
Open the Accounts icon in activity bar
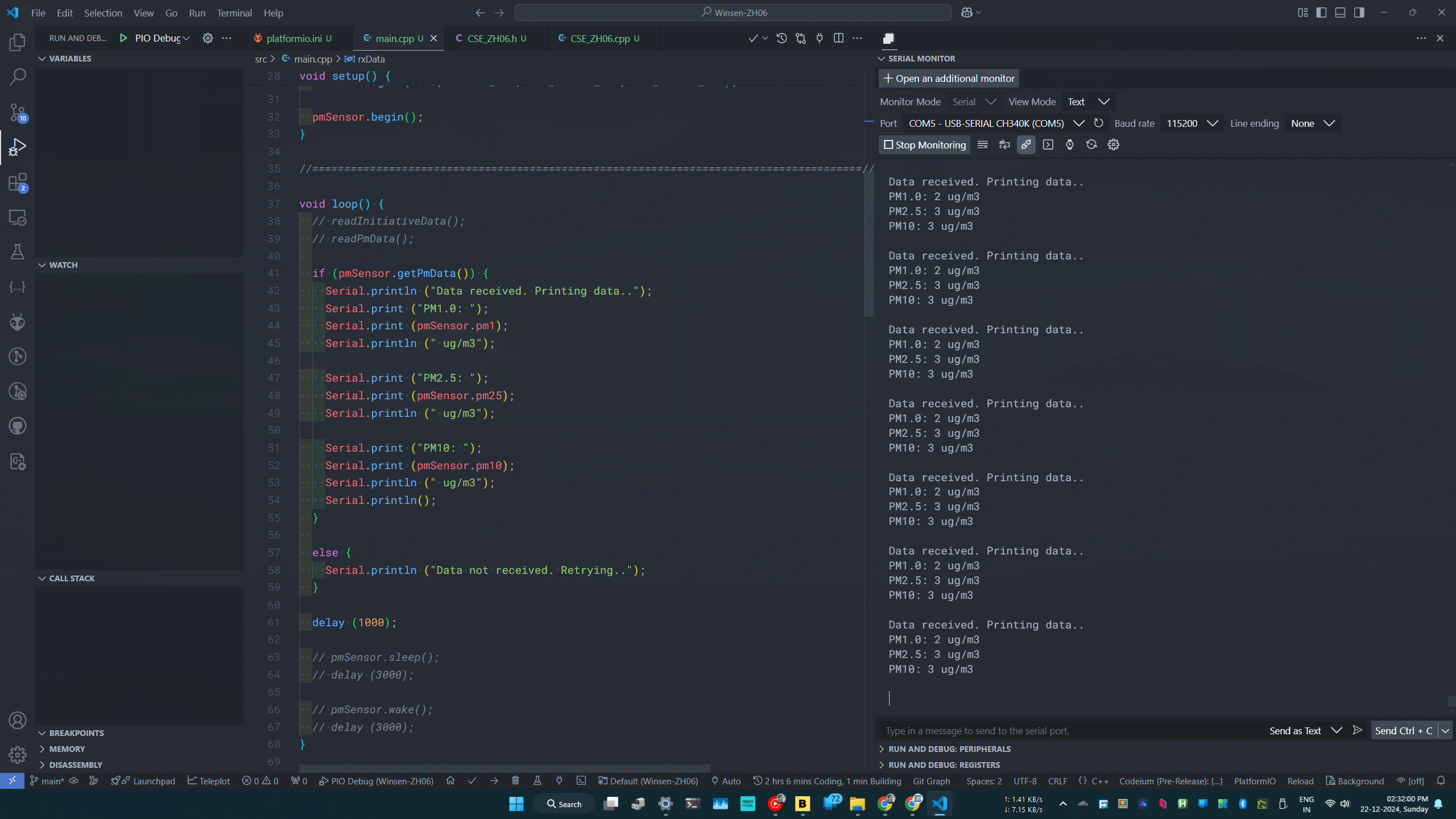click(x=18, y=720)
